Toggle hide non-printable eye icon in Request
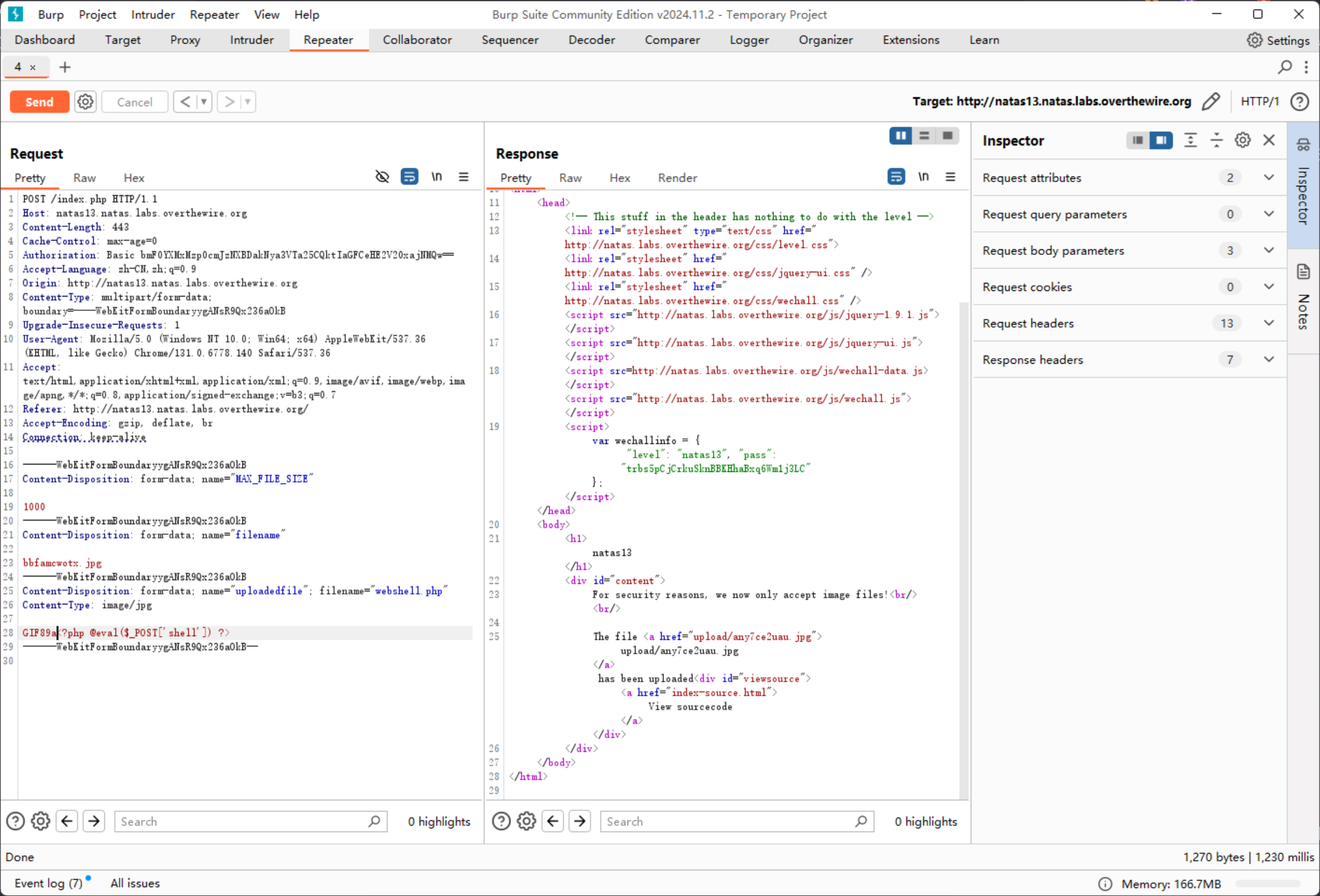The width and height of the screenshot is (1320, 896). click(x=382, y=177)
